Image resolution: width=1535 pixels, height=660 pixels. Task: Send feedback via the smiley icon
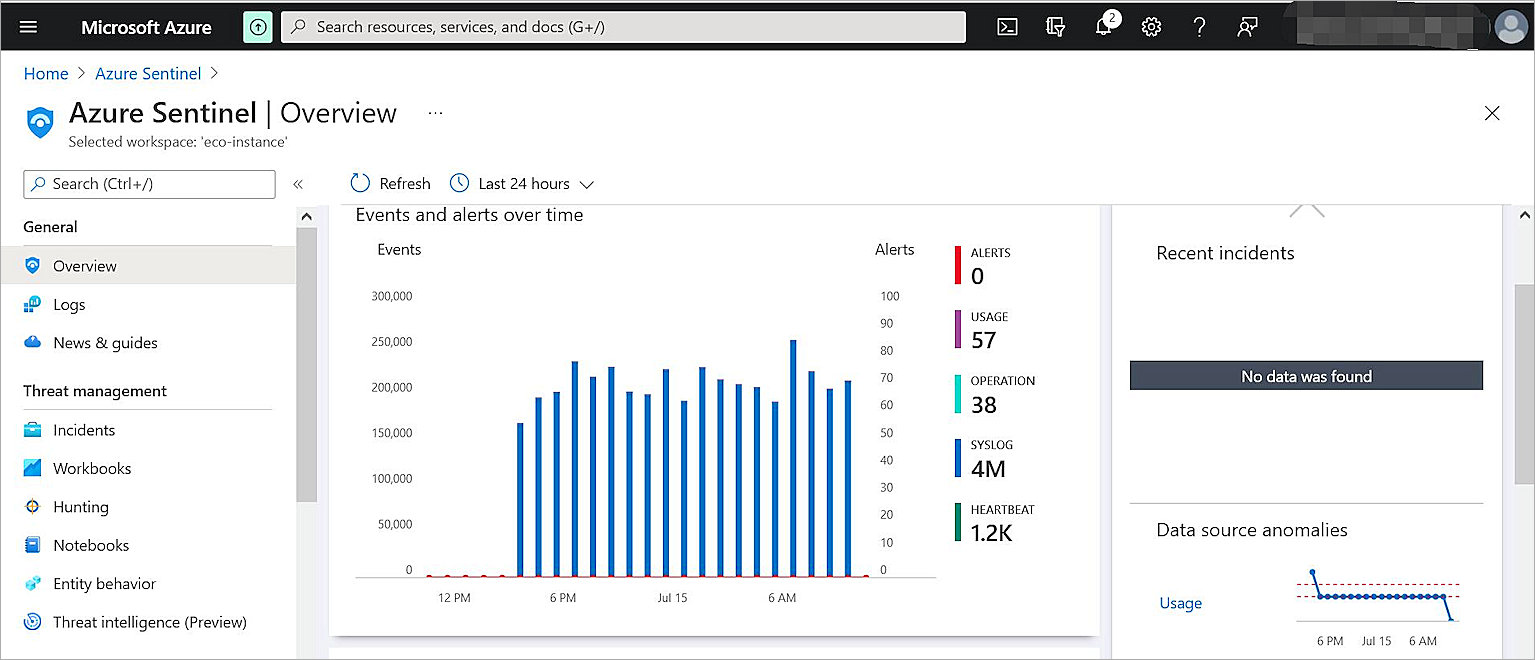[x=1247, y=27]
